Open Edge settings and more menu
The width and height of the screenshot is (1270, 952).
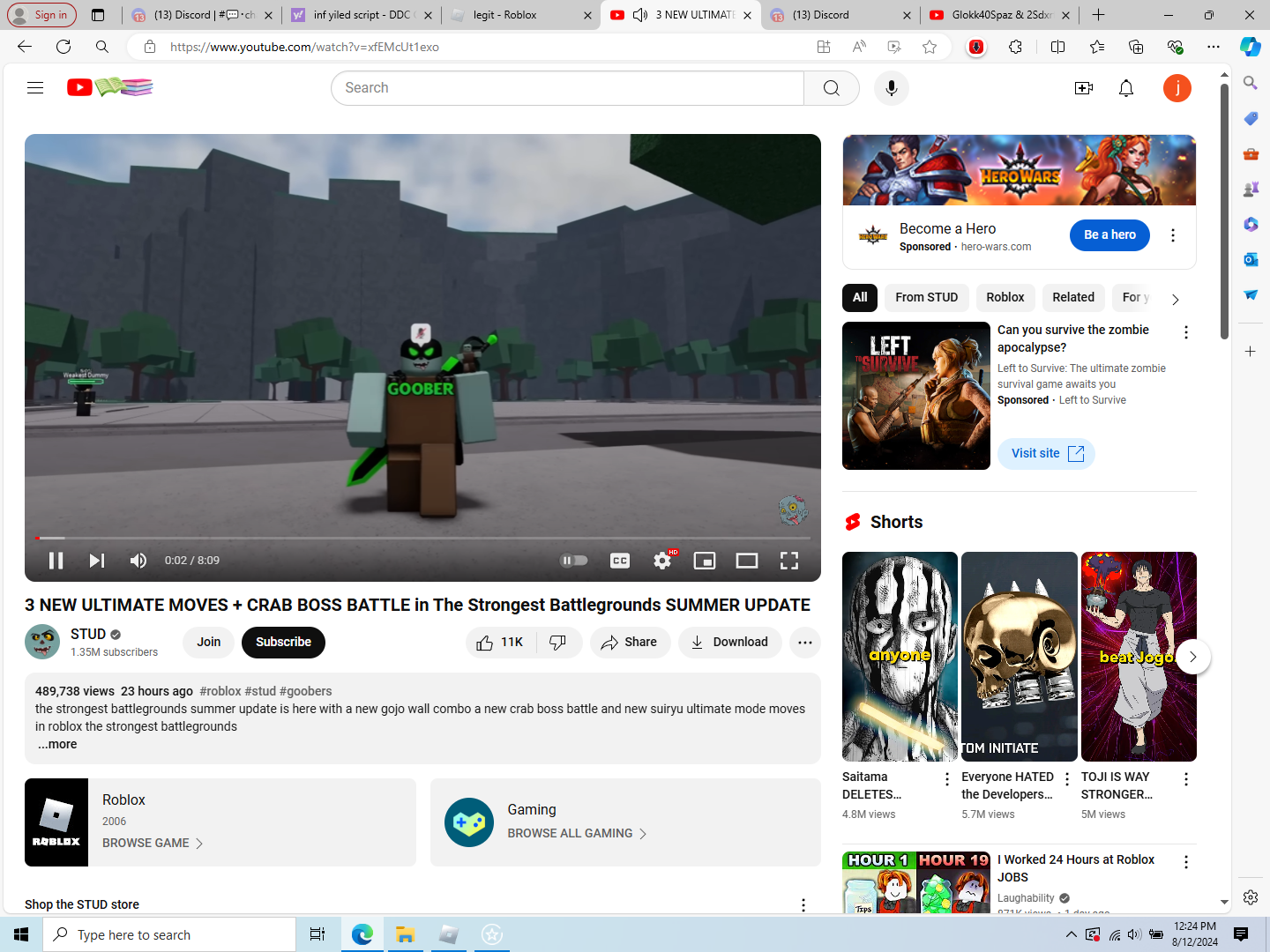[x=1214, y=47]
